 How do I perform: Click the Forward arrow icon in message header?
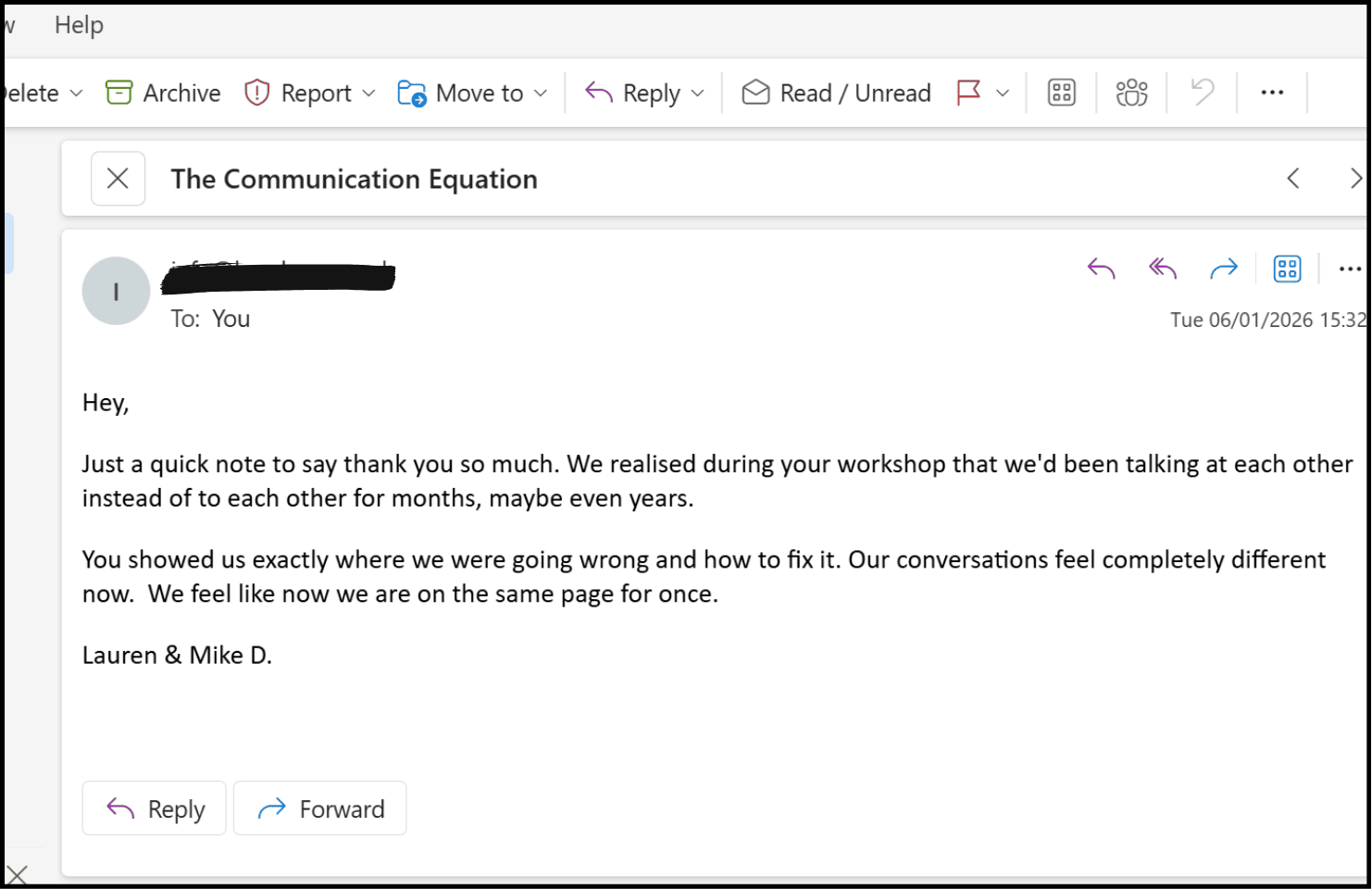coord(1224,269)
